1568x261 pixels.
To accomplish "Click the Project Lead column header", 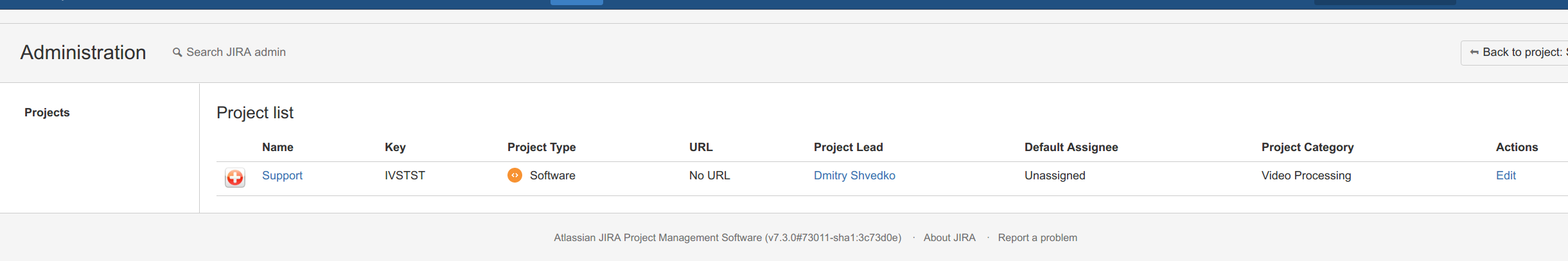I will tap(848, 147).
